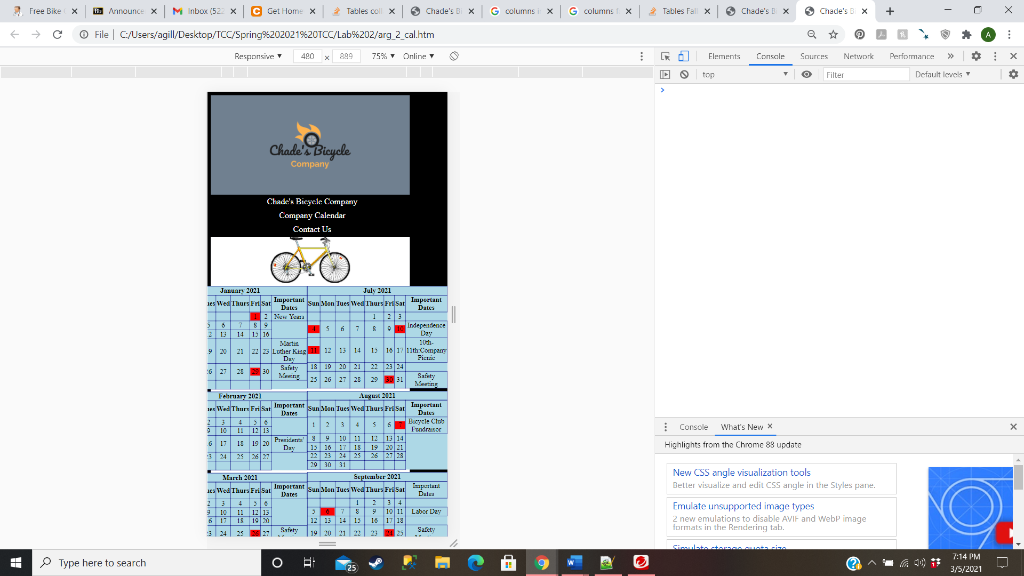Clear the console using the no-entry icon

tap(684, 74)
